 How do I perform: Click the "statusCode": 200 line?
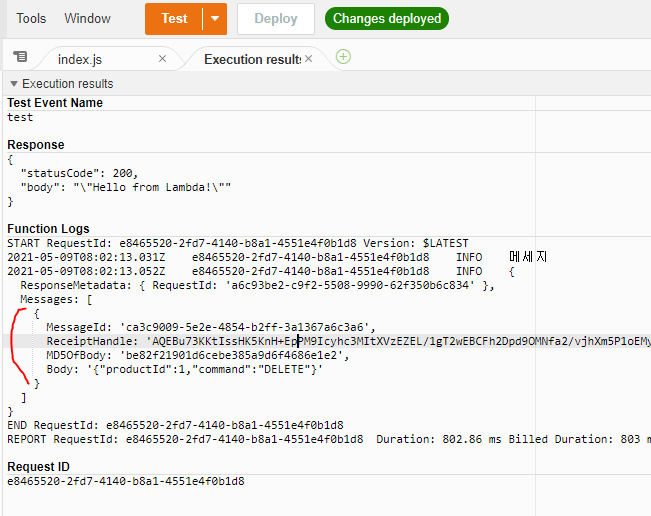(x=79, y=173)
